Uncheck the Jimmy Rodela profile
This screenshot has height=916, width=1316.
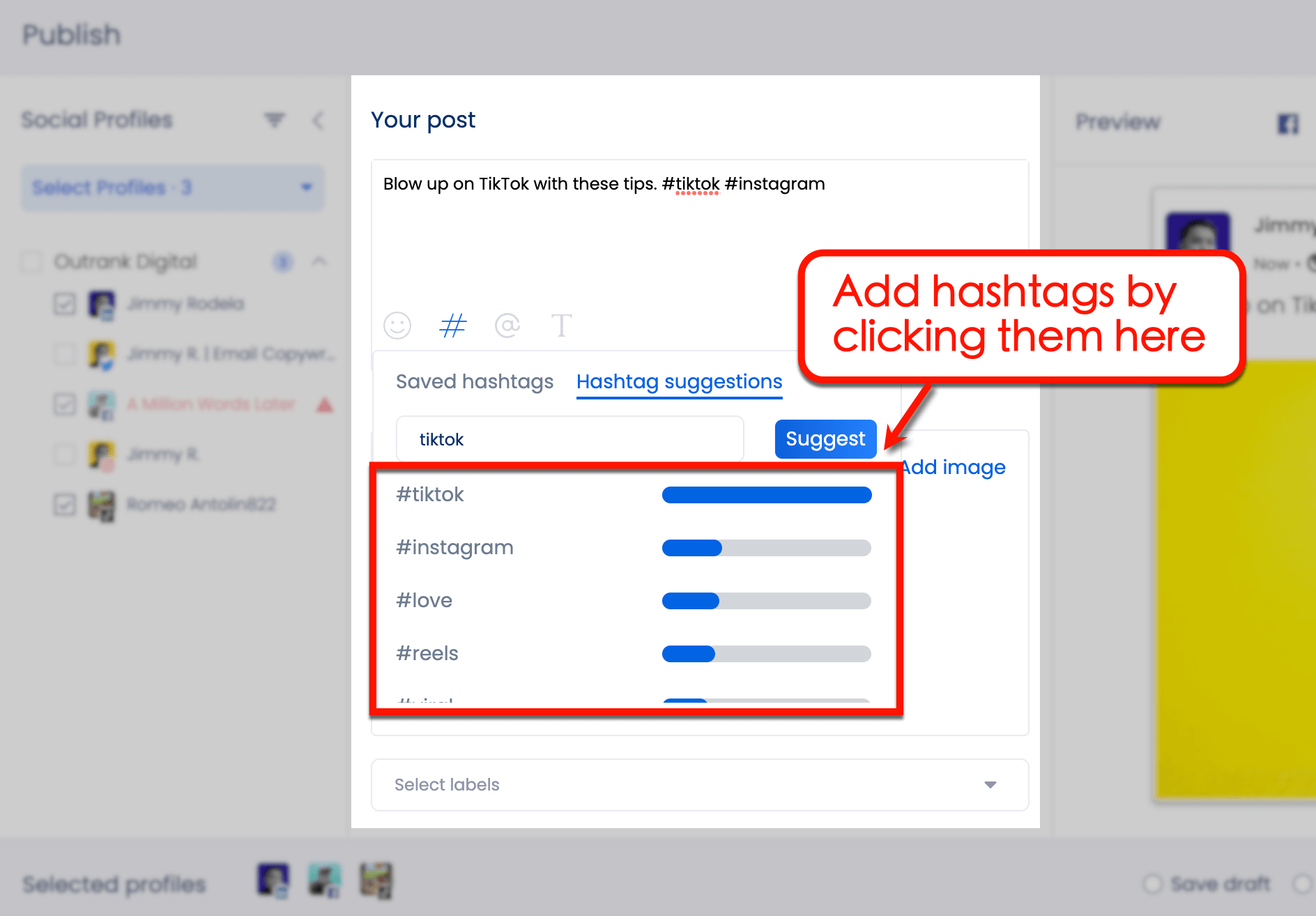(x=64, y=304)
